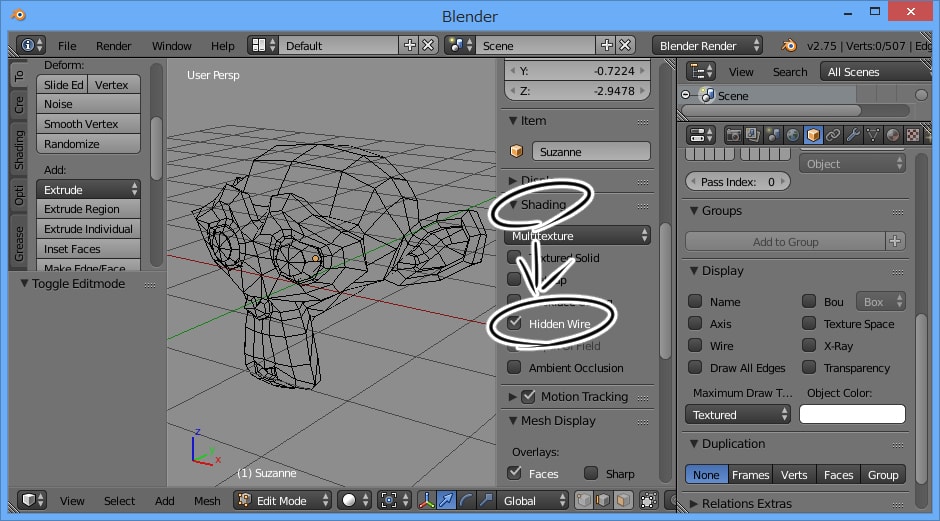
Task: Open the Help menu
Action: (x=222, y=46)
